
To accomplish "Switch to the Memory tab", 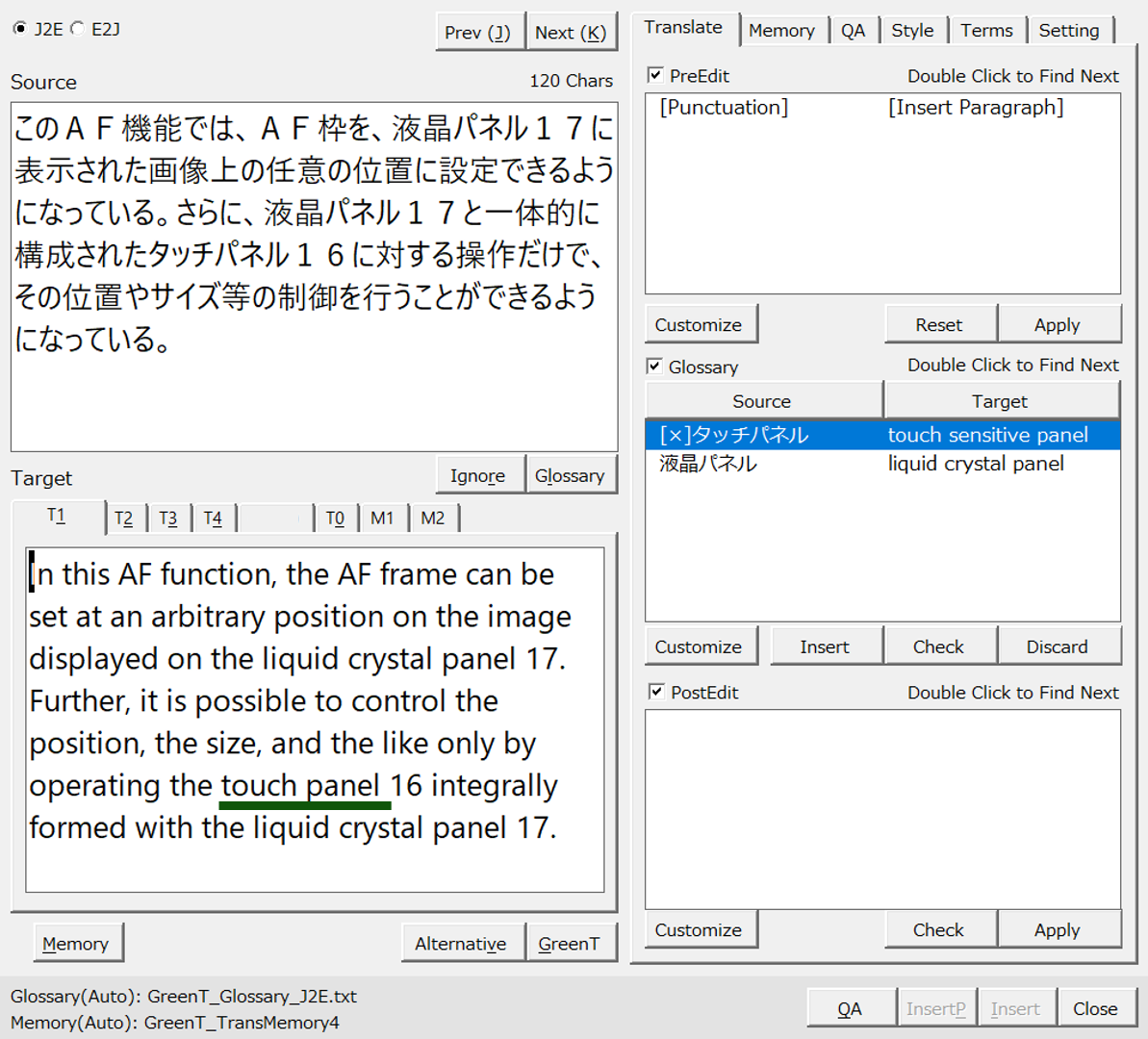I will coord(780,31).
